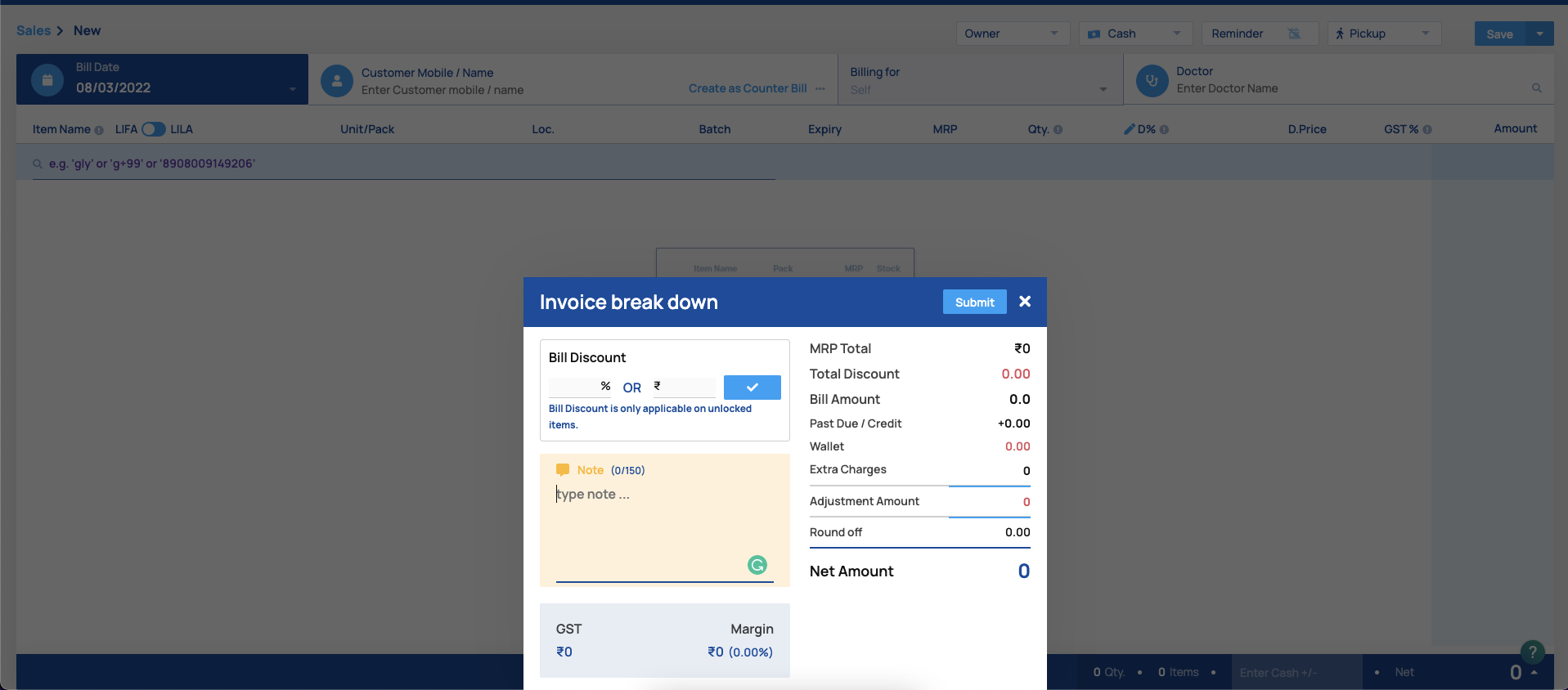Image resolution: width=1568 pixels, height=690 pixels.
Task: Click the Amount column header
Action: click(1516, 128)
